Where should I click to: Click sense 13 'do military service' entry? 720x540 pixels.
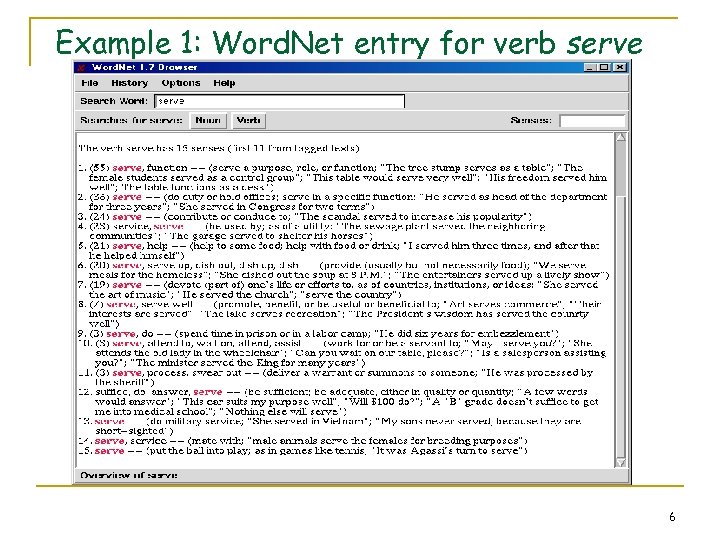[x=330, y=426]
